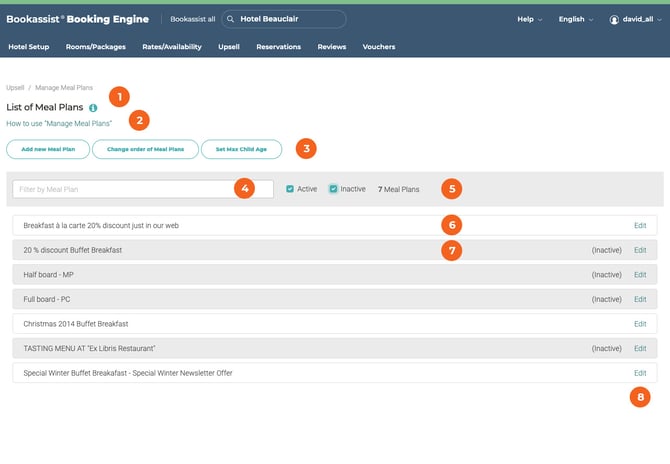Click the Bookassist Booking Engine logo
The height and width of the screenshot is (464, 670).
pos(78,19)
